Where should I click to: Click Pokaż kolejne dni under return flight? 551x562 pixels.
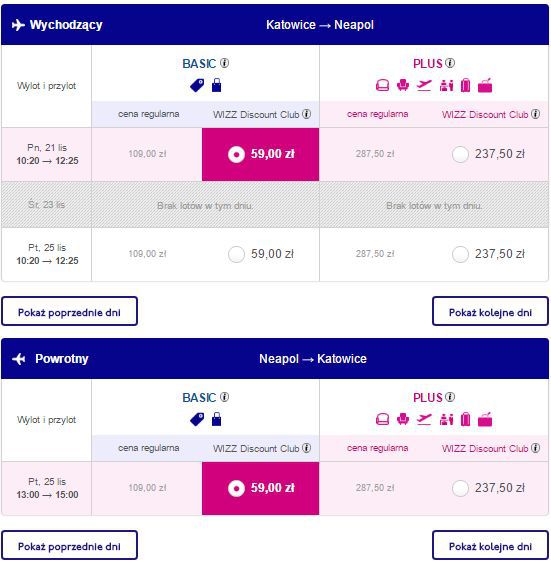490,546
